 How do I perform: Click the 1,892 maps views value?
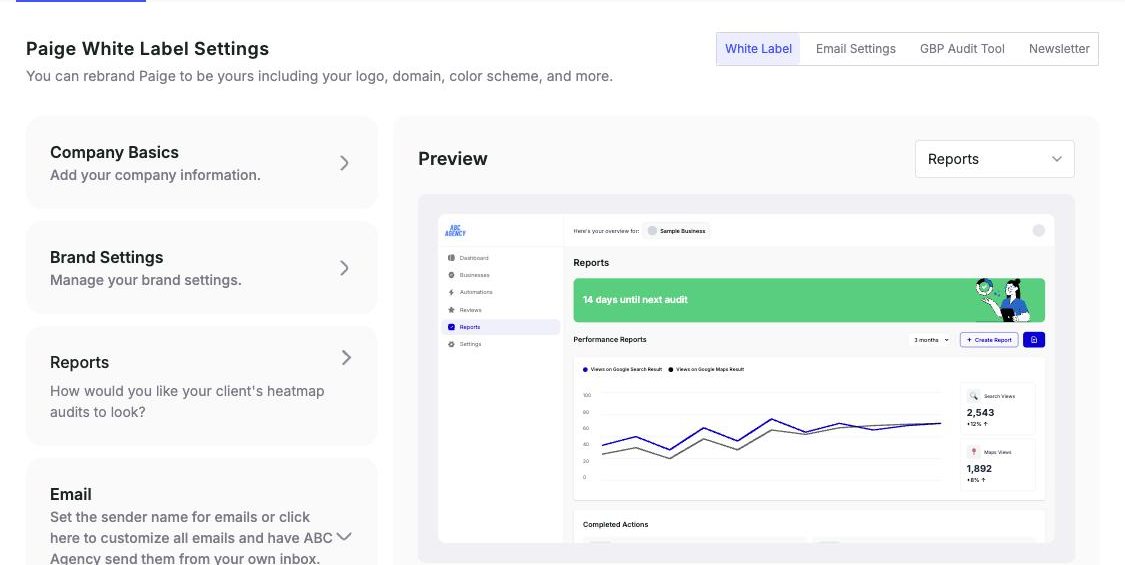click(979, 468)
